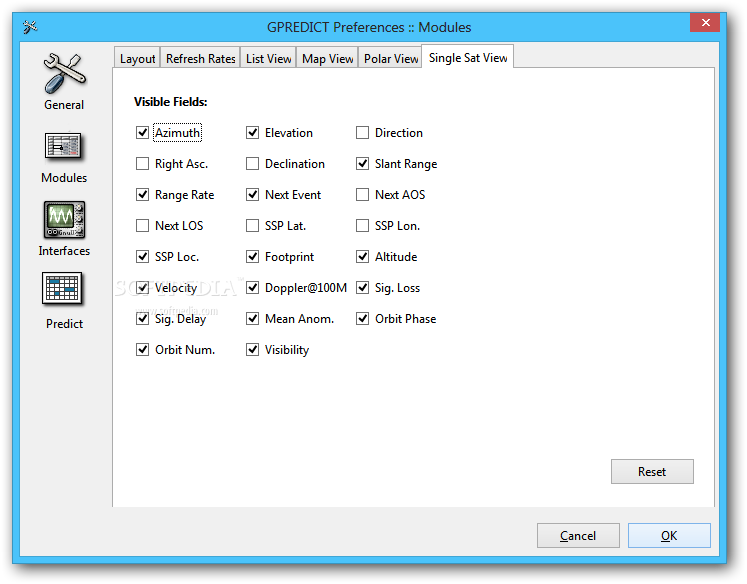Screen dimensions: 747x584
Task: Toggle the Visibility checkbox
Action: pyautogui.click(x=252, y=349)
